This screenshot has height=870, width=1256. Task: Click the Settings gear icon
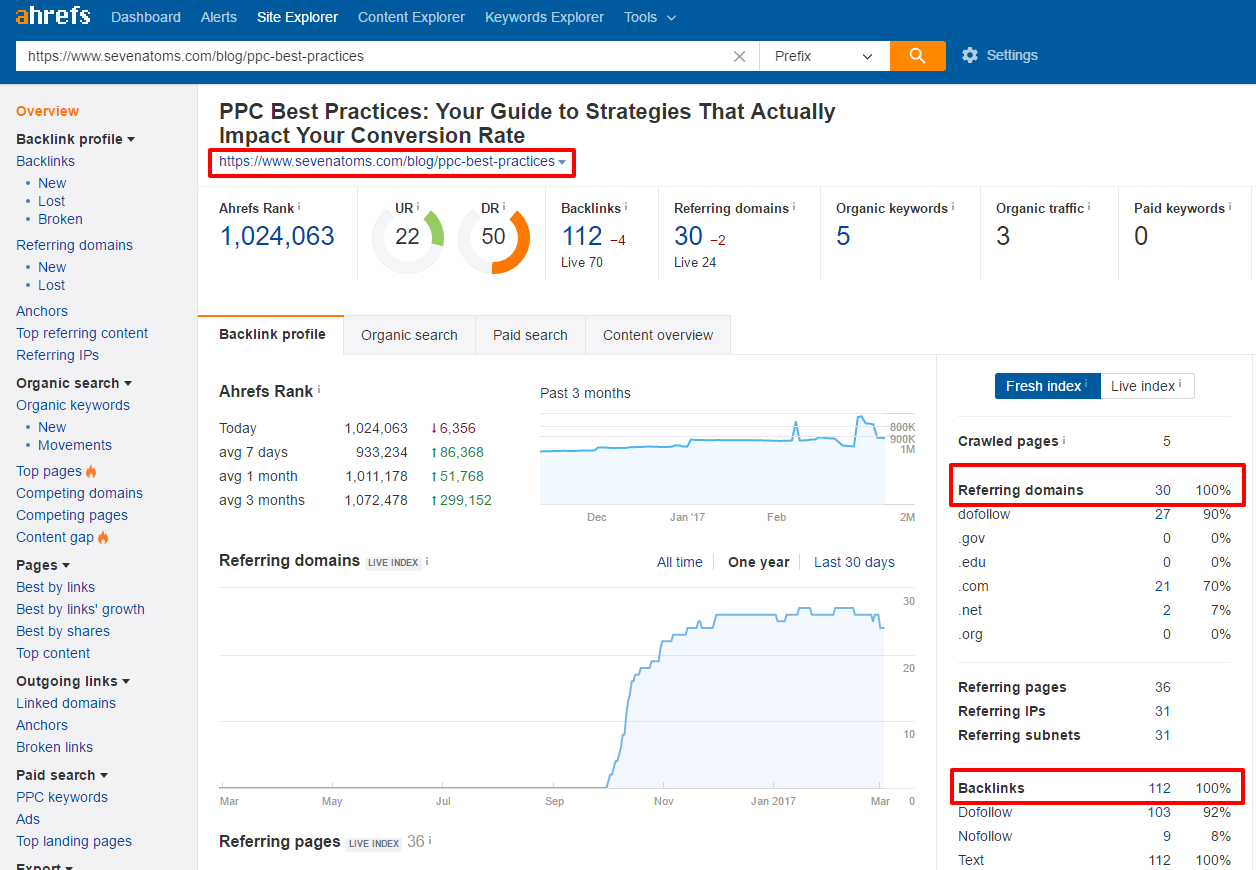969,56
